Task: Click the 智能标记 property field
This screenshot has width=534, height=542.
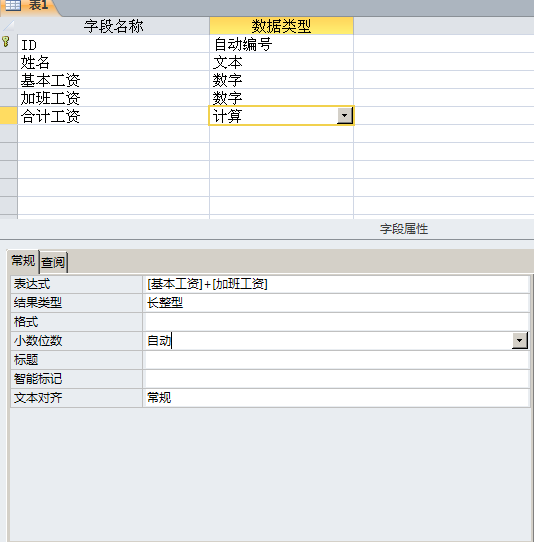Action: (336, 379)
